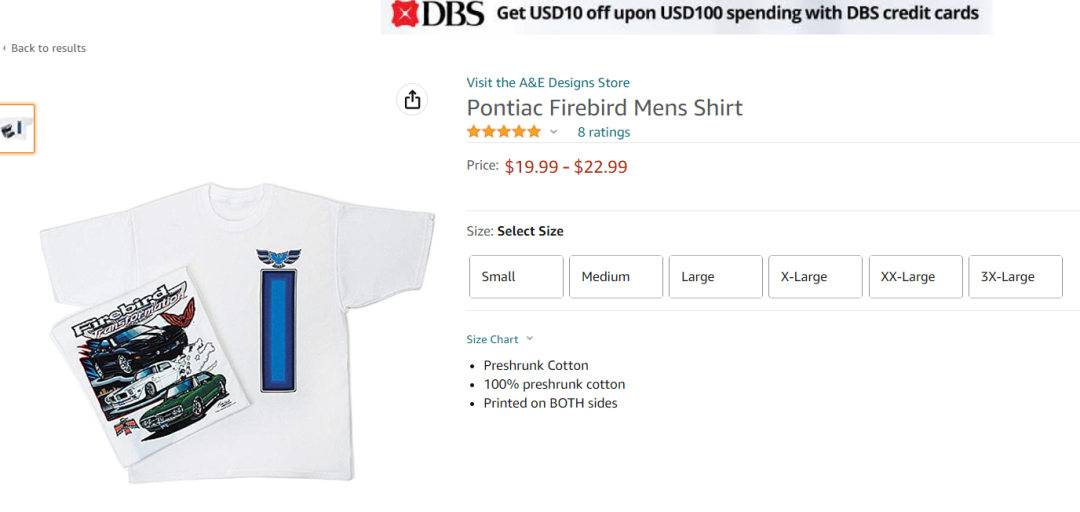Viewport: 1080px width, 512px height.
Task: Open the DBS credit card offer banner
Action: [686, 15]
